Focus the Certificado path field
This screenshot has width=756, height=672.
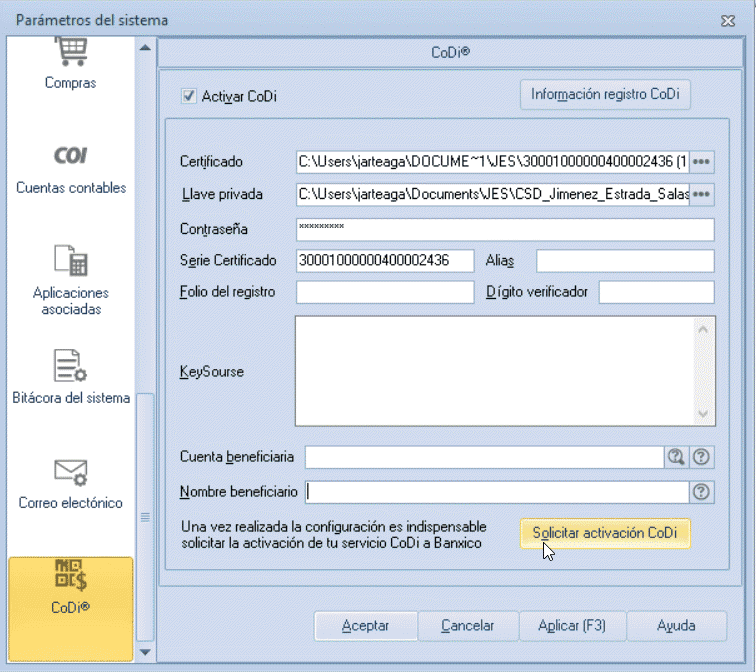tap(493, 161)
